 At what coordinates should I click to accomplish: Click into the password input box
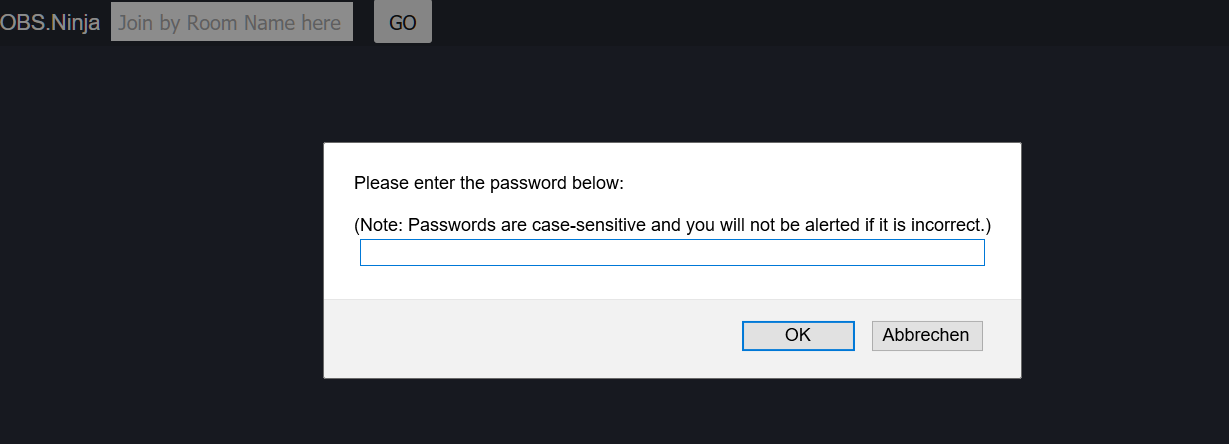coord(672,252)
